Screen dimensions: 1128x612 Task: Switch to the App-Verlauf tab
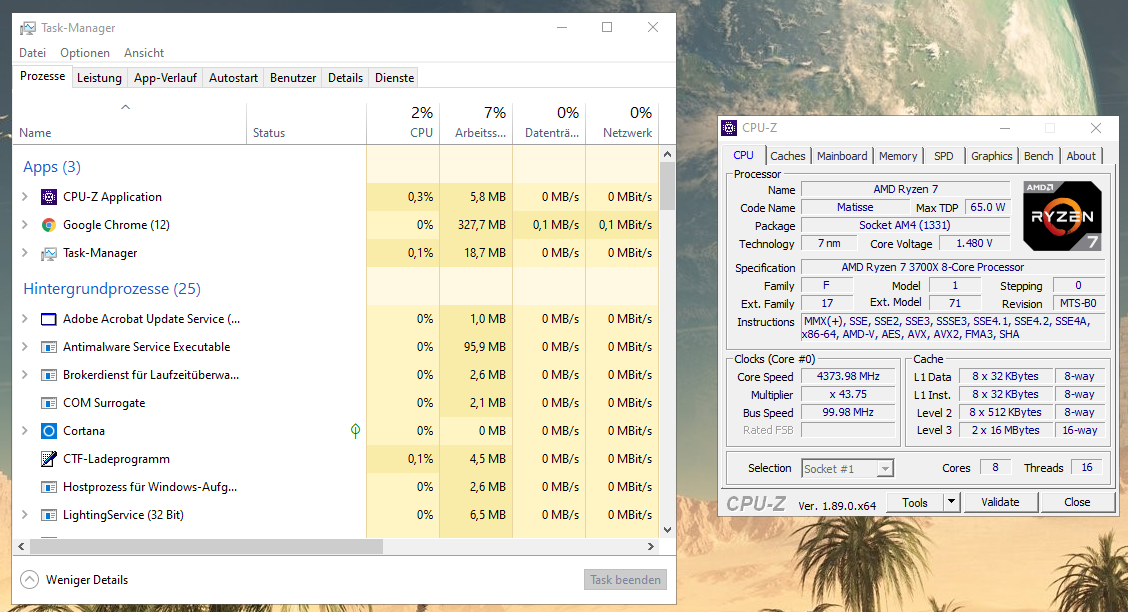point(165,78)
